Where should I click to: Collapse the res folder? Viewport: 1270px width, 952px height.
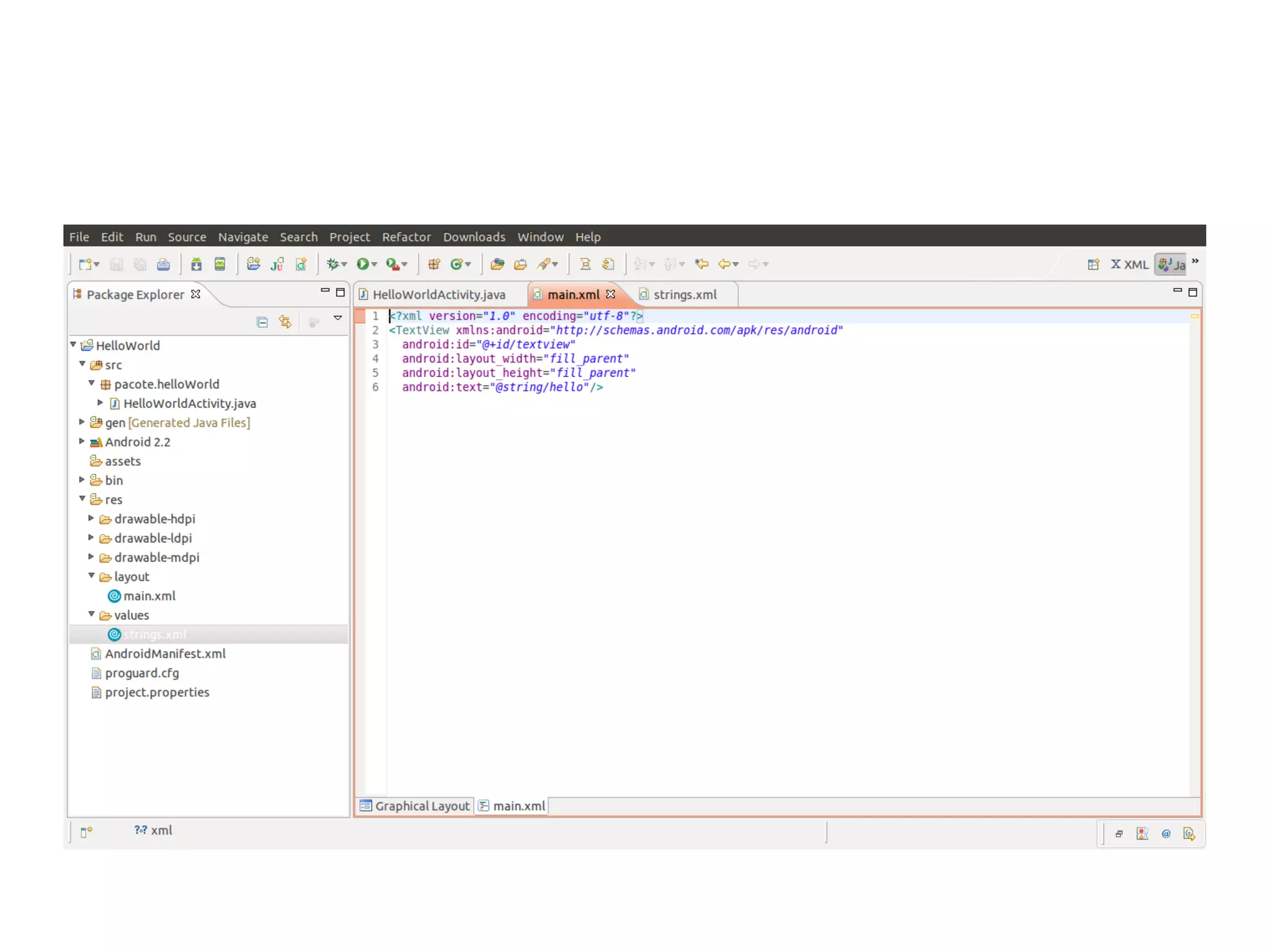point(82,499)
